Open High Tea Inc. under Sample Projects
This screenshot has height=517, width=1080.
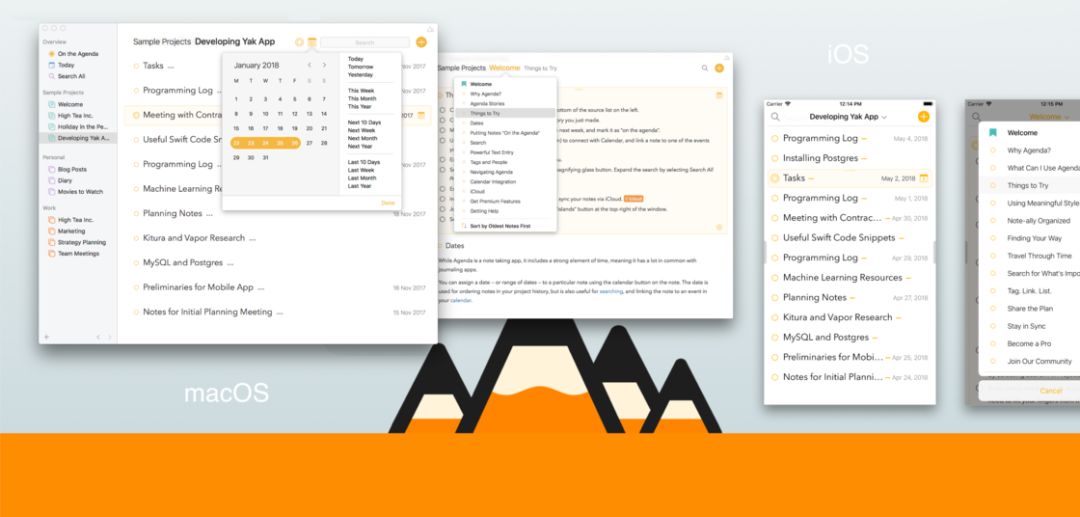pos(75,116)
